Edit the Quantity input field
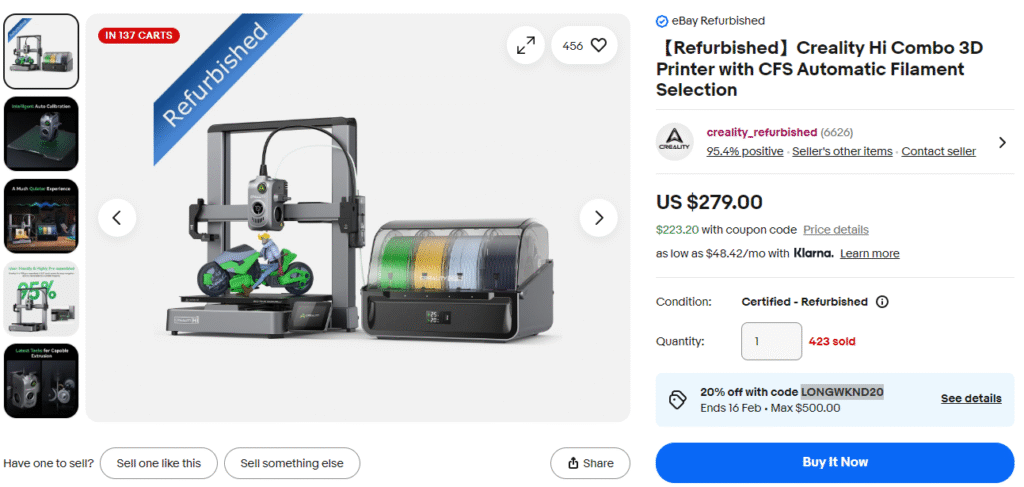 point(771,341)
